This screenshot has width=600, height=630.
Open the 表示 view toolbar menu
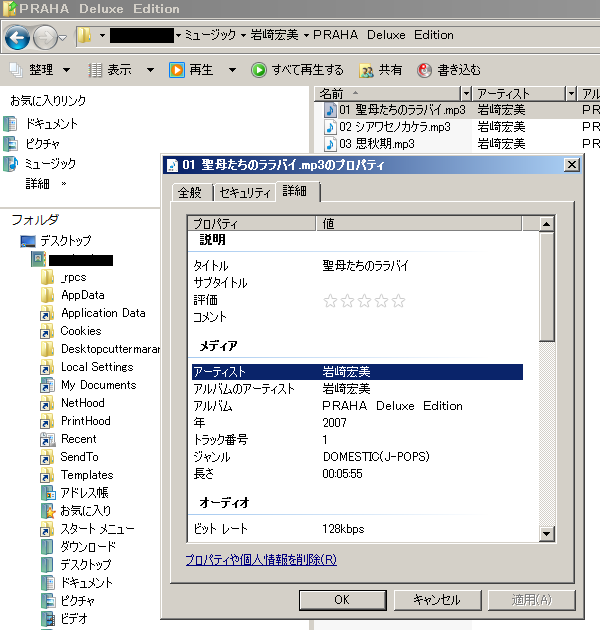[121, 70]
